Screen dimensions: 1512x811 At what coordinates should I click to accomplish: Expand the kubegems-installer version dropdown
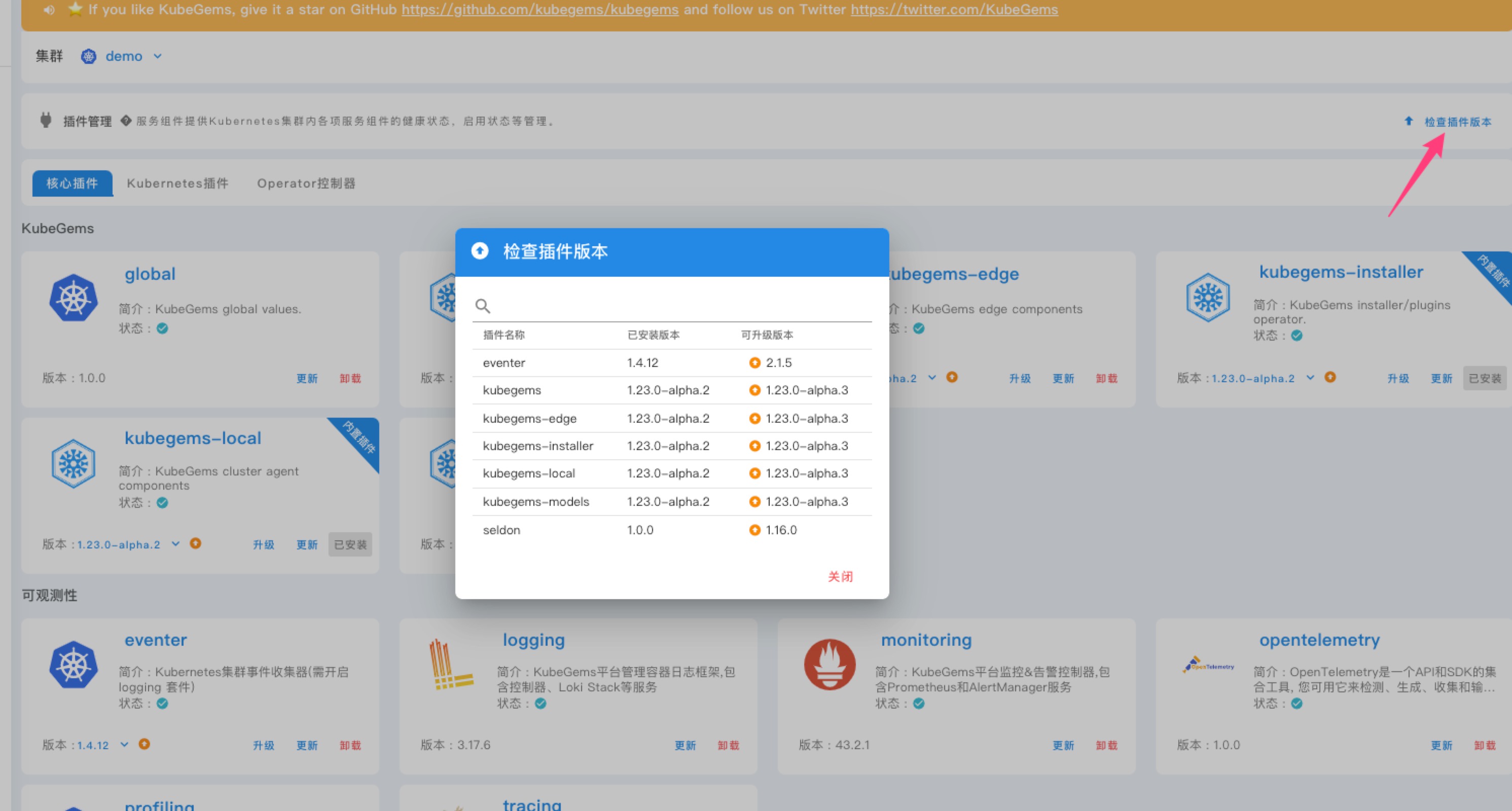(x=1310, y=377)
